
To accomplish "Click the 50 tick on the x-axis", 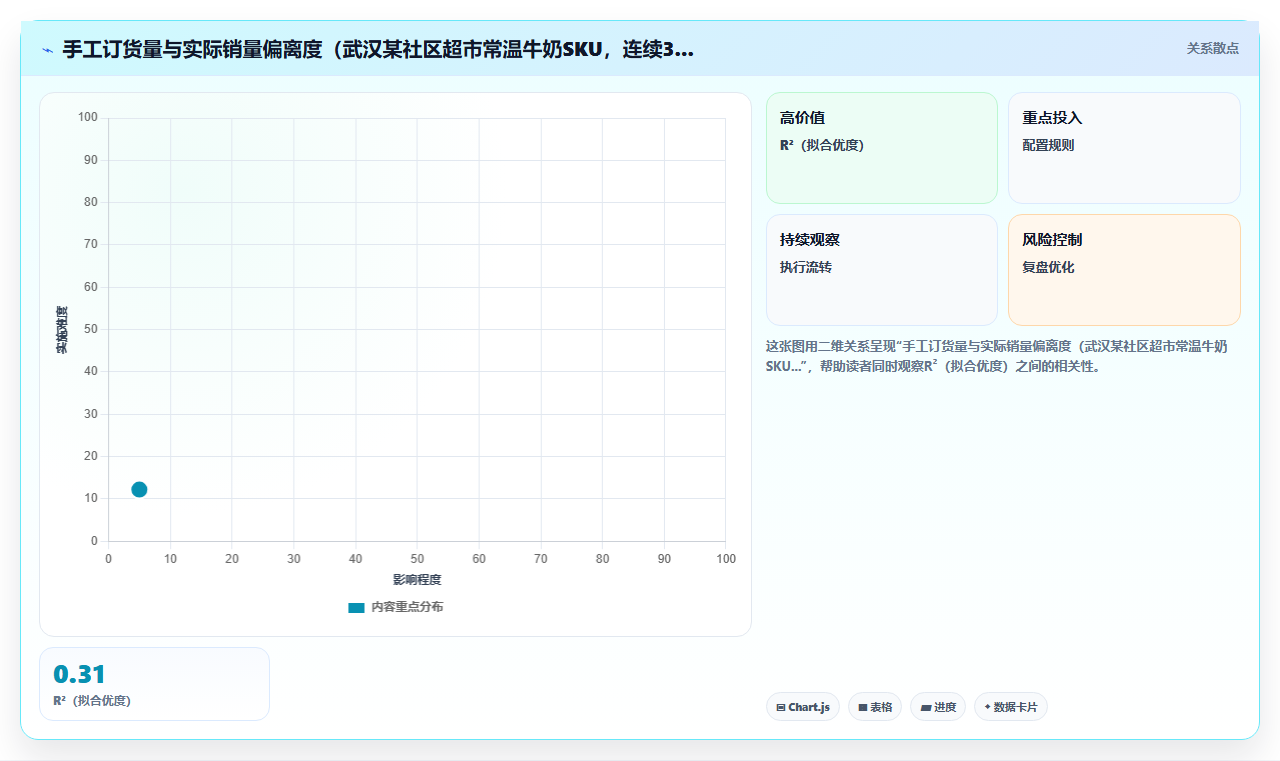I will point(417,559).
